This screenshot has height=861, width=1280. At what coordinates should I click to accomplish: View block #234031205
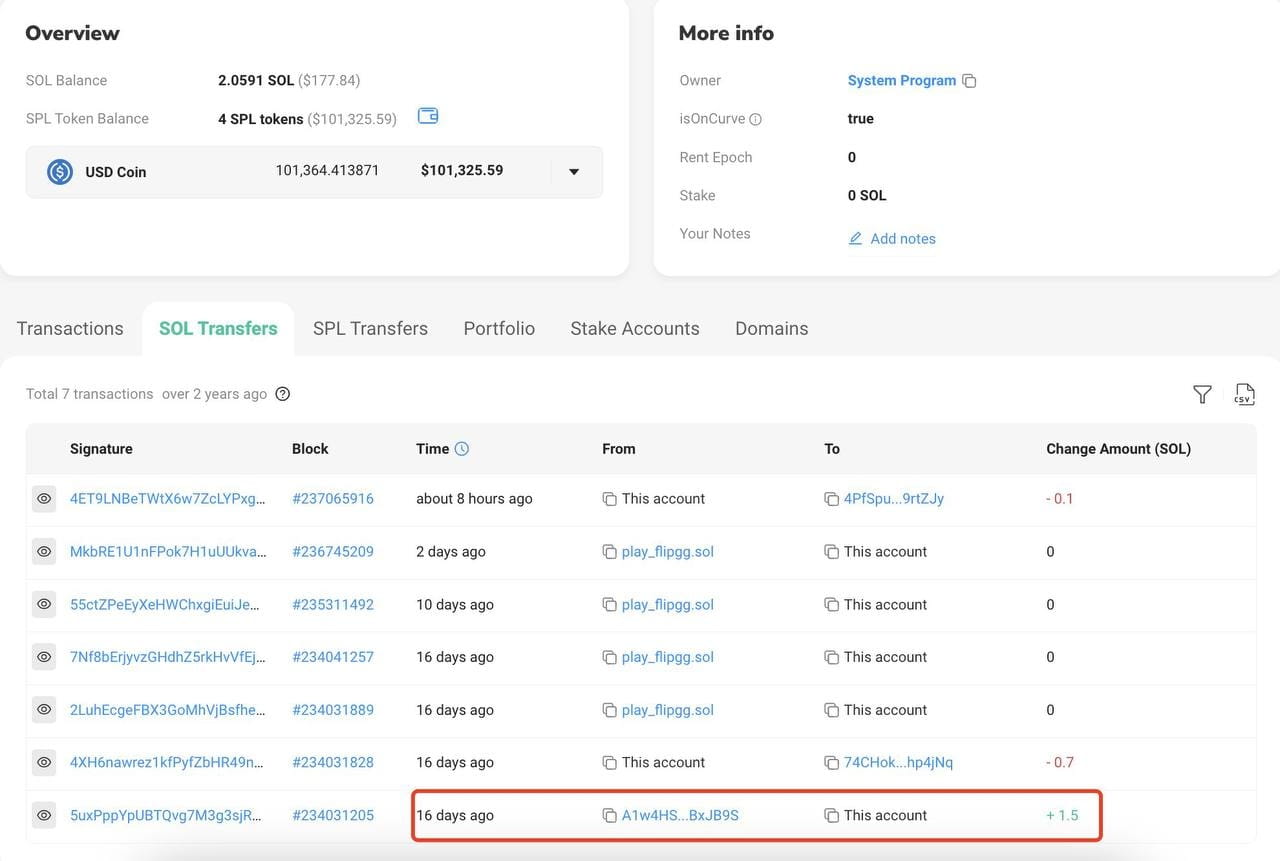tap(333, 816)
